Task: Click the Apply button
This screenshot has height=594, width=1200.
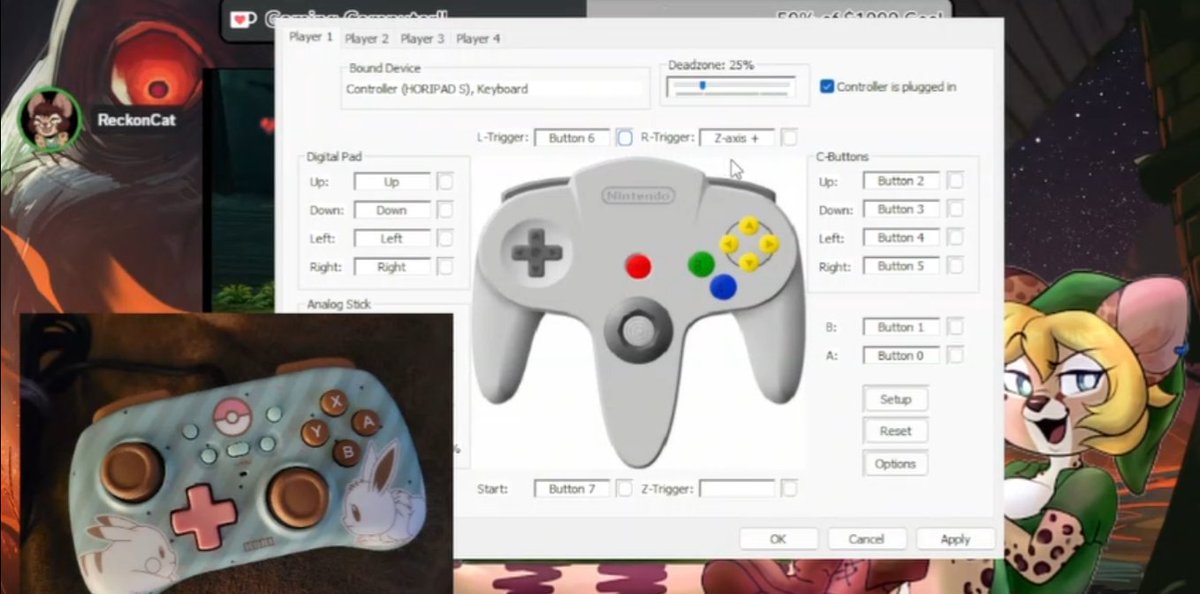Action: pyautogui.click(x=955, y=539)
